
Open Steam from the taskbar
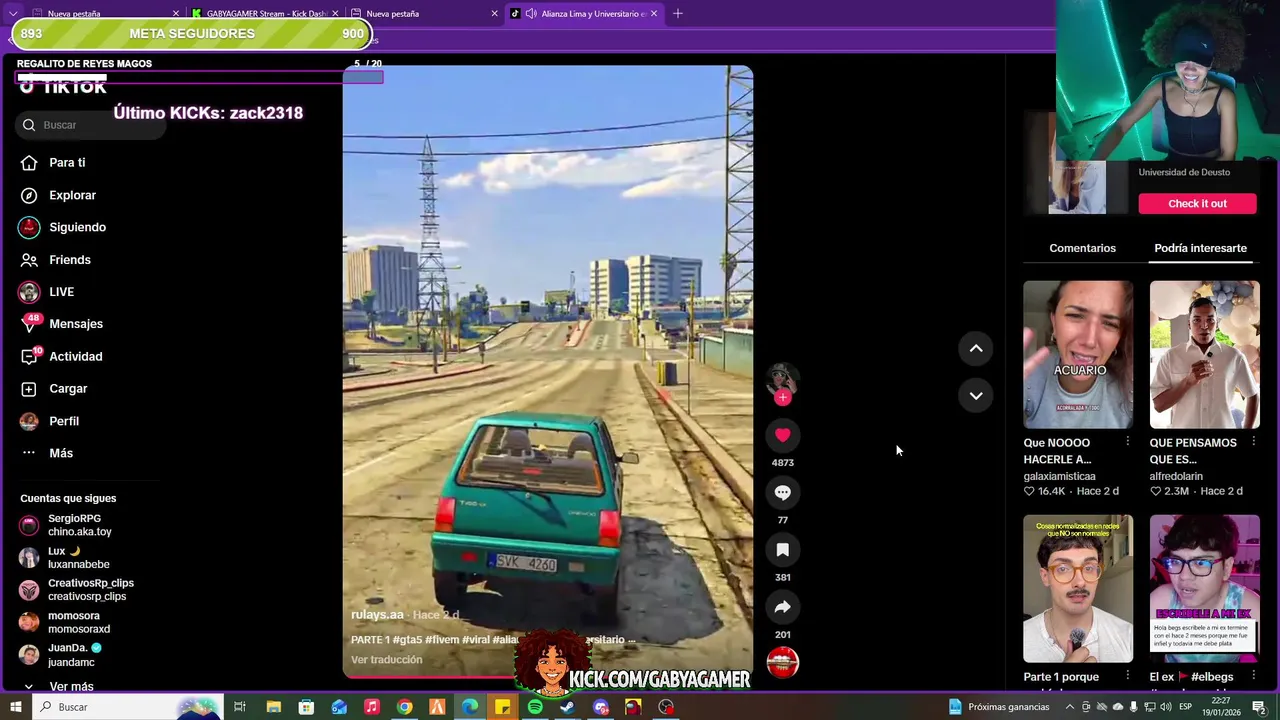[x=567, y=707]
